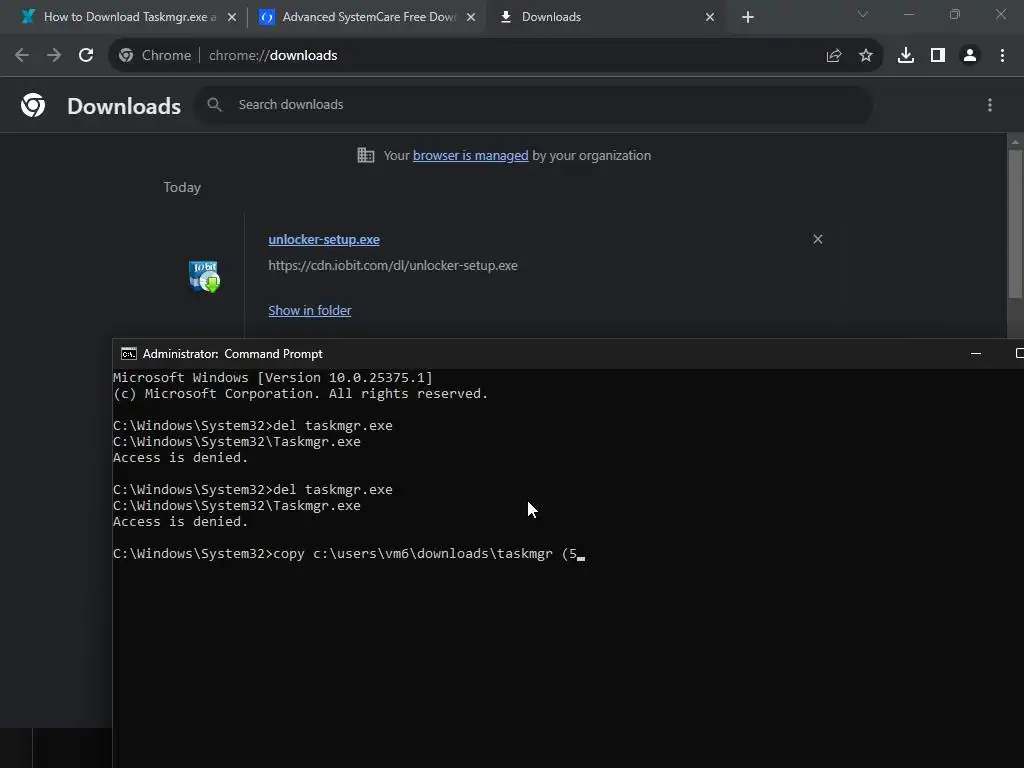This screenshot has height=768, width=1024.
Task: Click the search magnifier icon
Action: [x=214, y=104]
